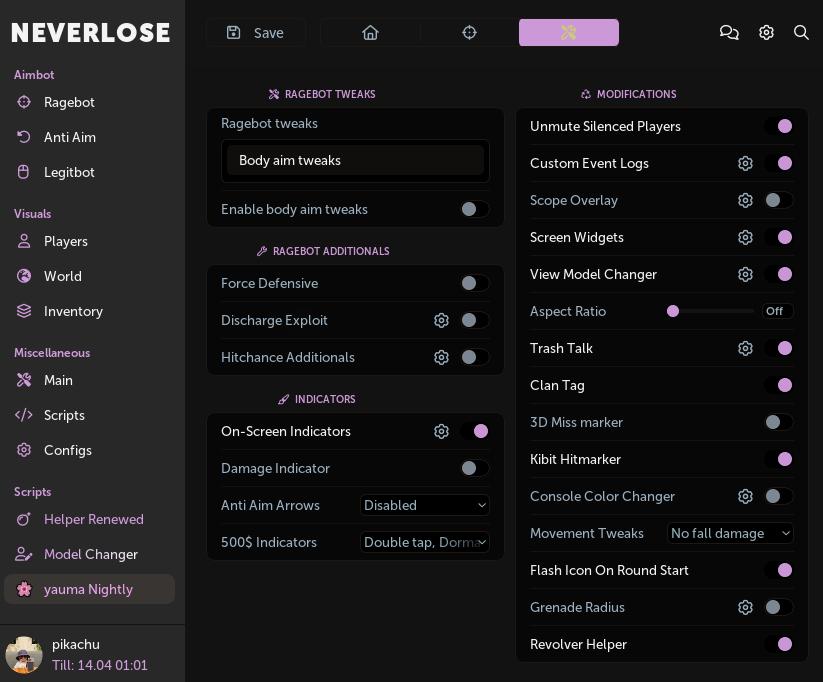
Task: Open the Movement Tweaks dropdown
Action: (730, 533)
